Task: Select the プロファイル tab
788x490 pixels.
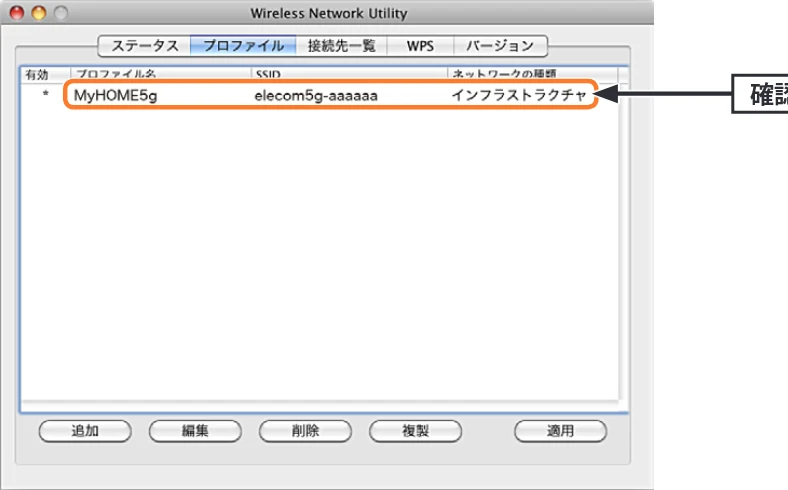Action: [x=243, y=46]
